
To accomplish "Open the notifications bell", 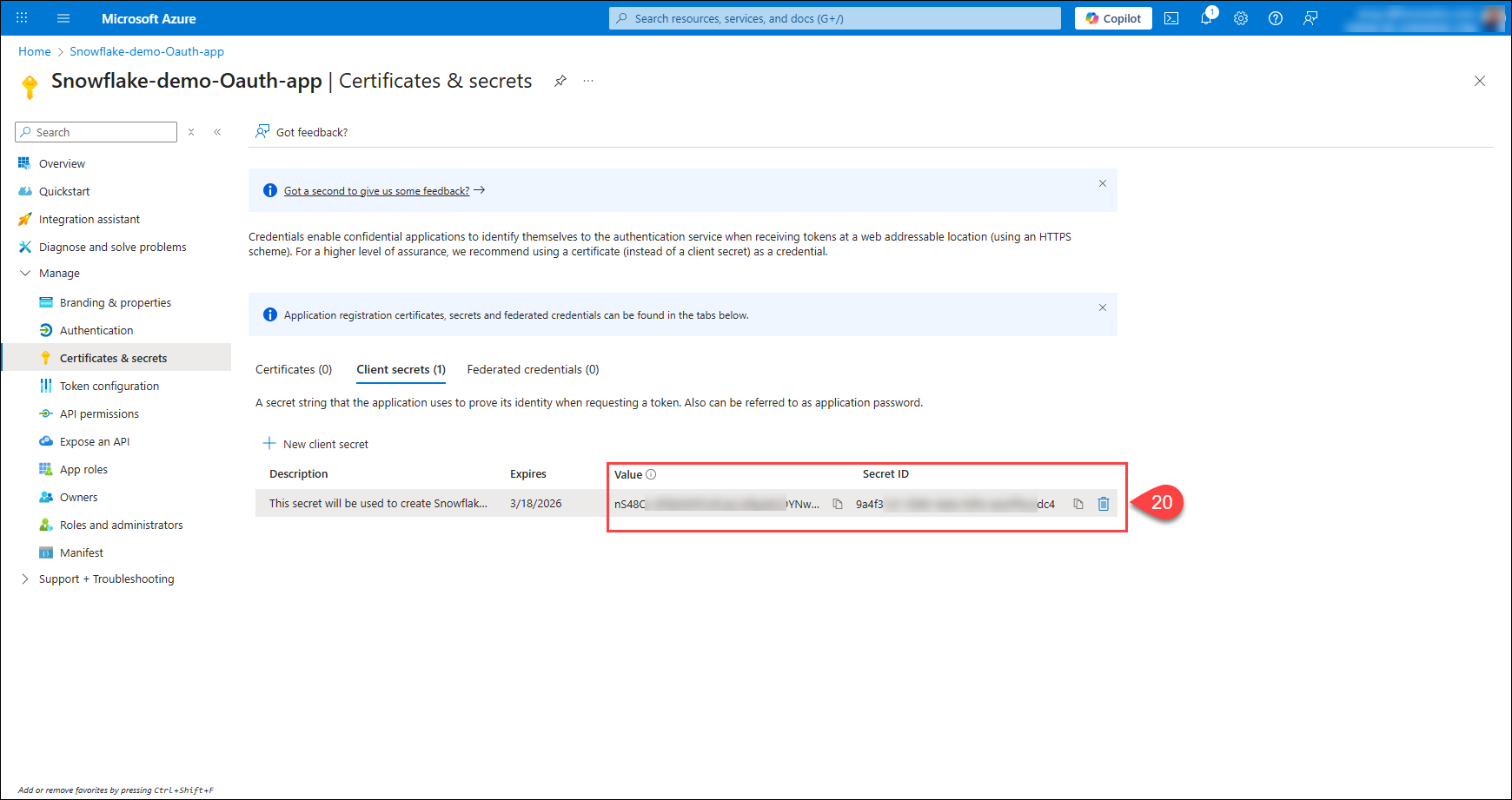I will (x=1206, y=18).
